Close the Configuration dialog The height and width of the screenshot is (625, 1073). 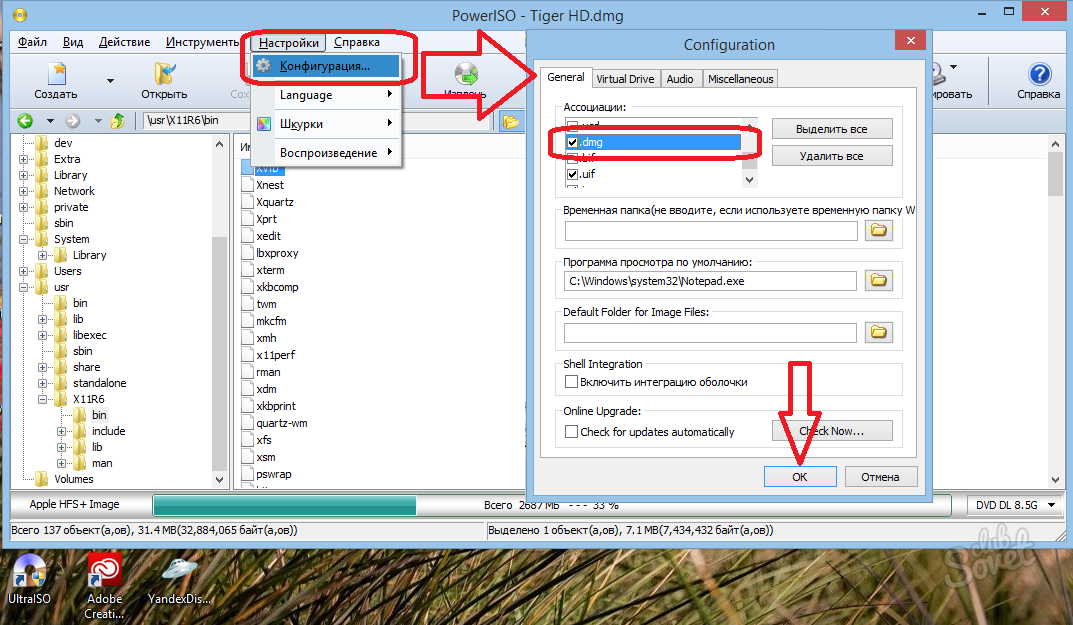pyautogui.click(x=910, y=40)
